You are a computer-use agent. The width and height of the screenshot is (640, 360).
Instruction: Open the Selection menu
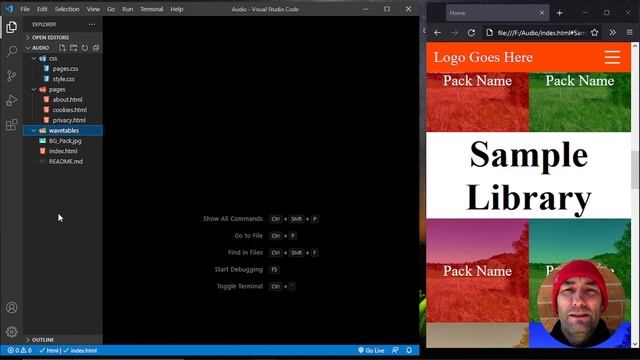[x=67, y=9]
